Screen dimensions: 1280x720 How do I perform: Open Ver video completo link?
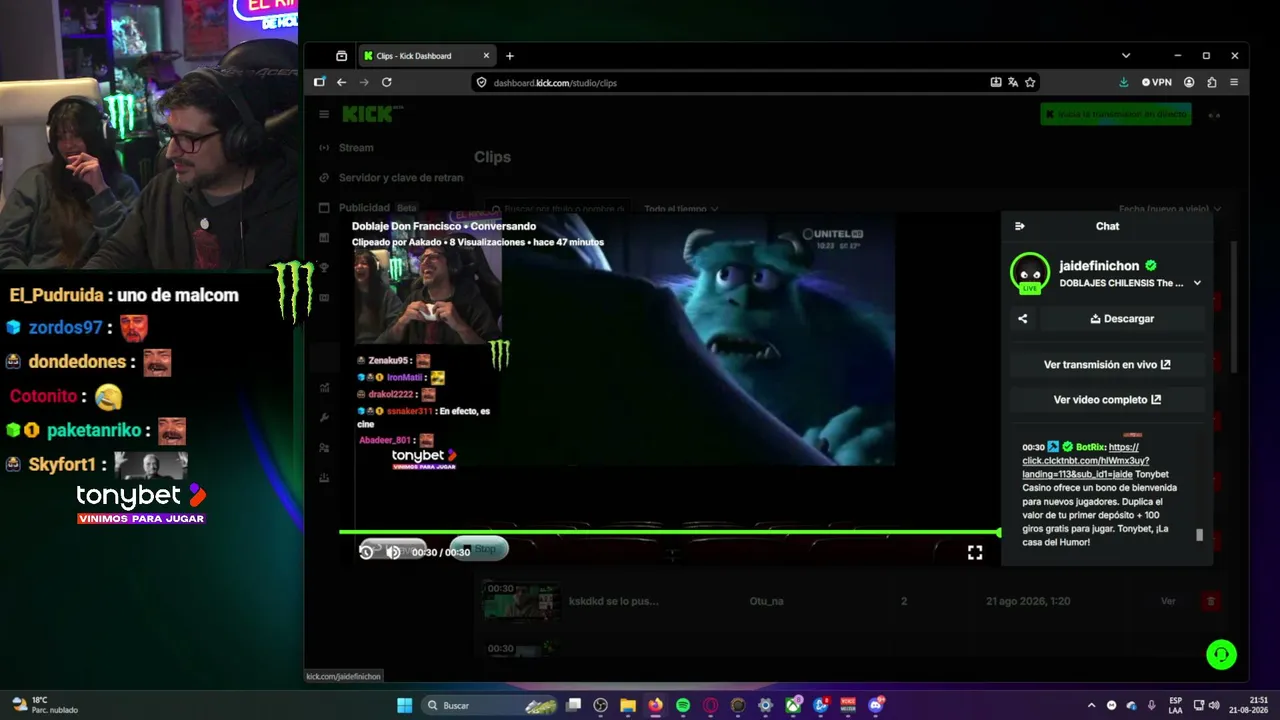tap(1107, 400)
